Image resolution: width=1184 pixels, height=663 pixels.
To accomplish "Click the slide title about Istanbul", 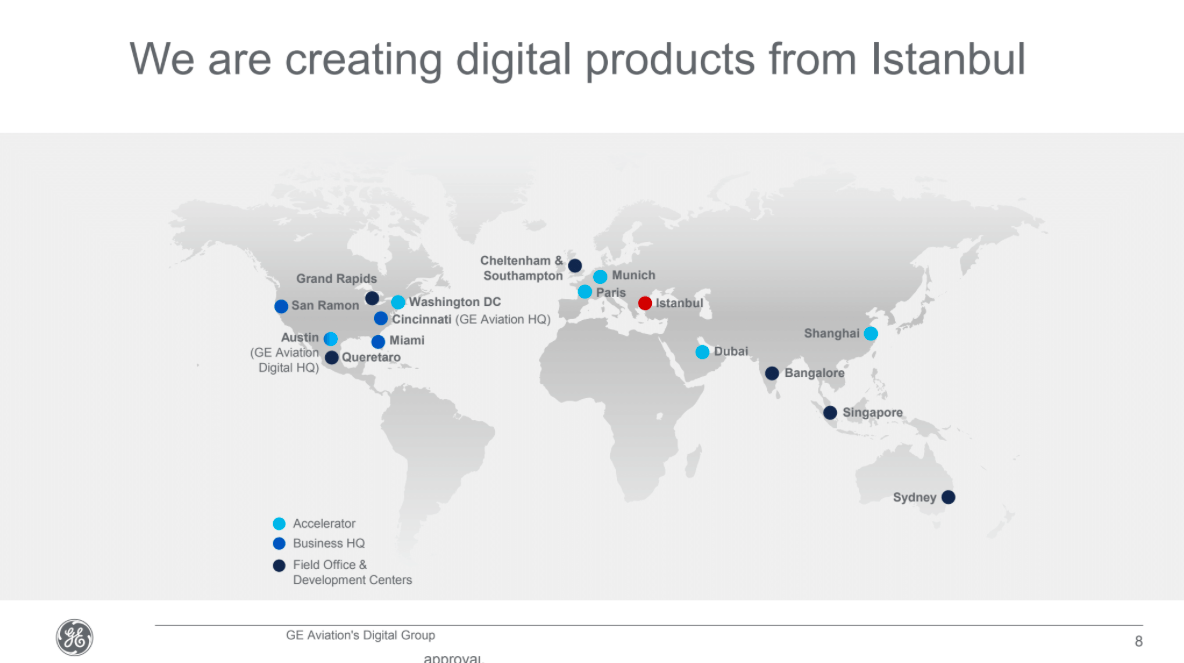I will point(577,59).
